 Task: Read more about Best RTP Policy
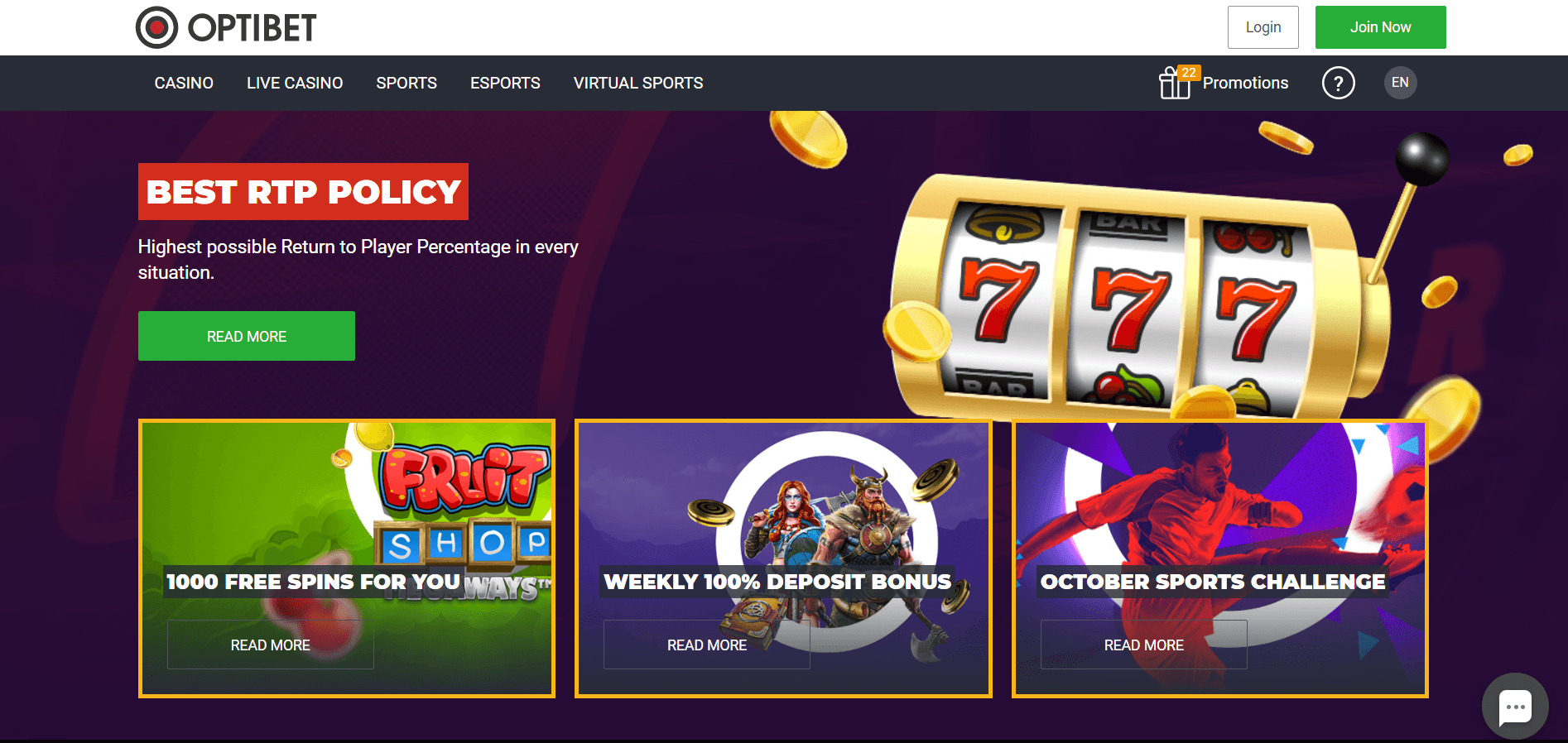coord(247,336)
